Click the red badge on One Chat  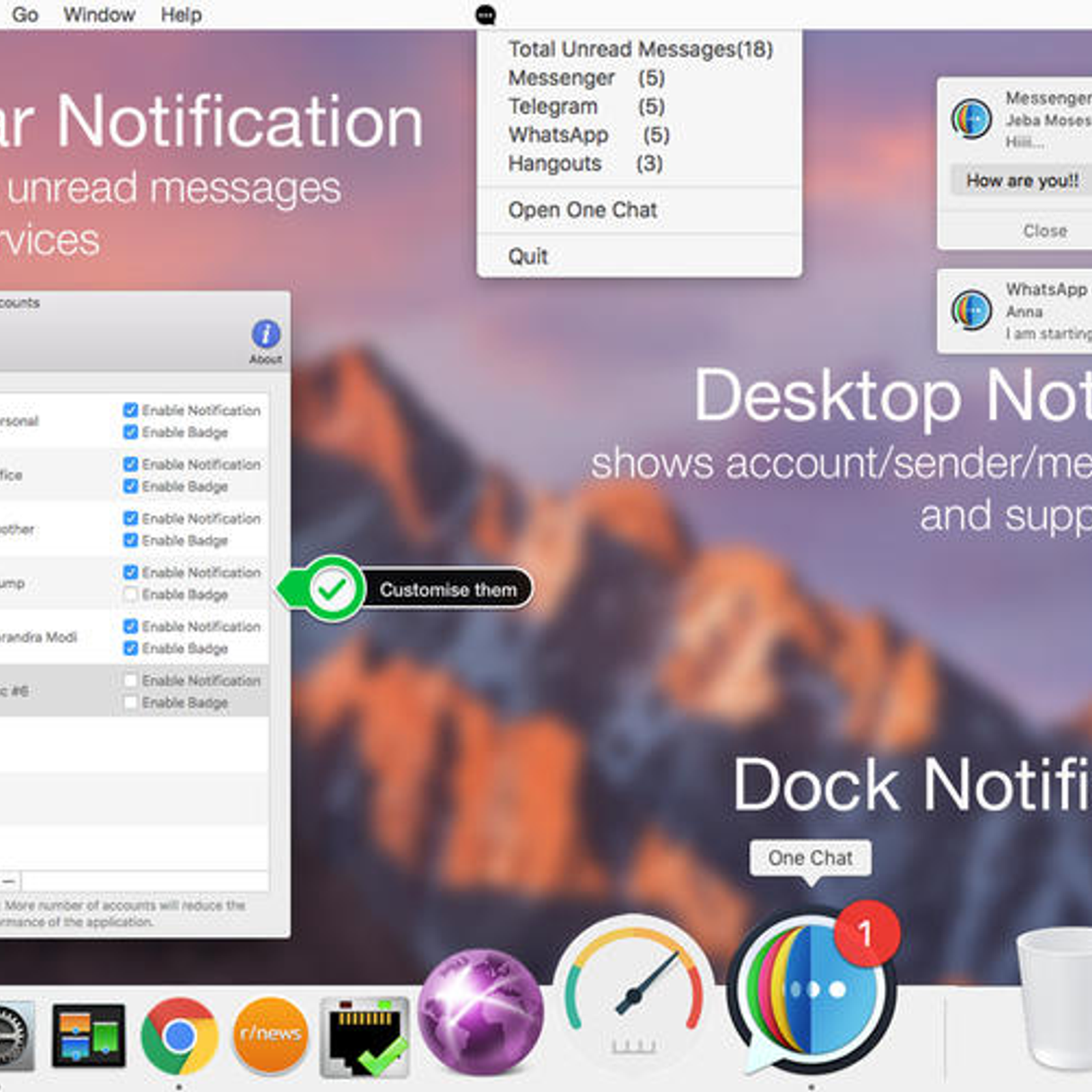867,934
